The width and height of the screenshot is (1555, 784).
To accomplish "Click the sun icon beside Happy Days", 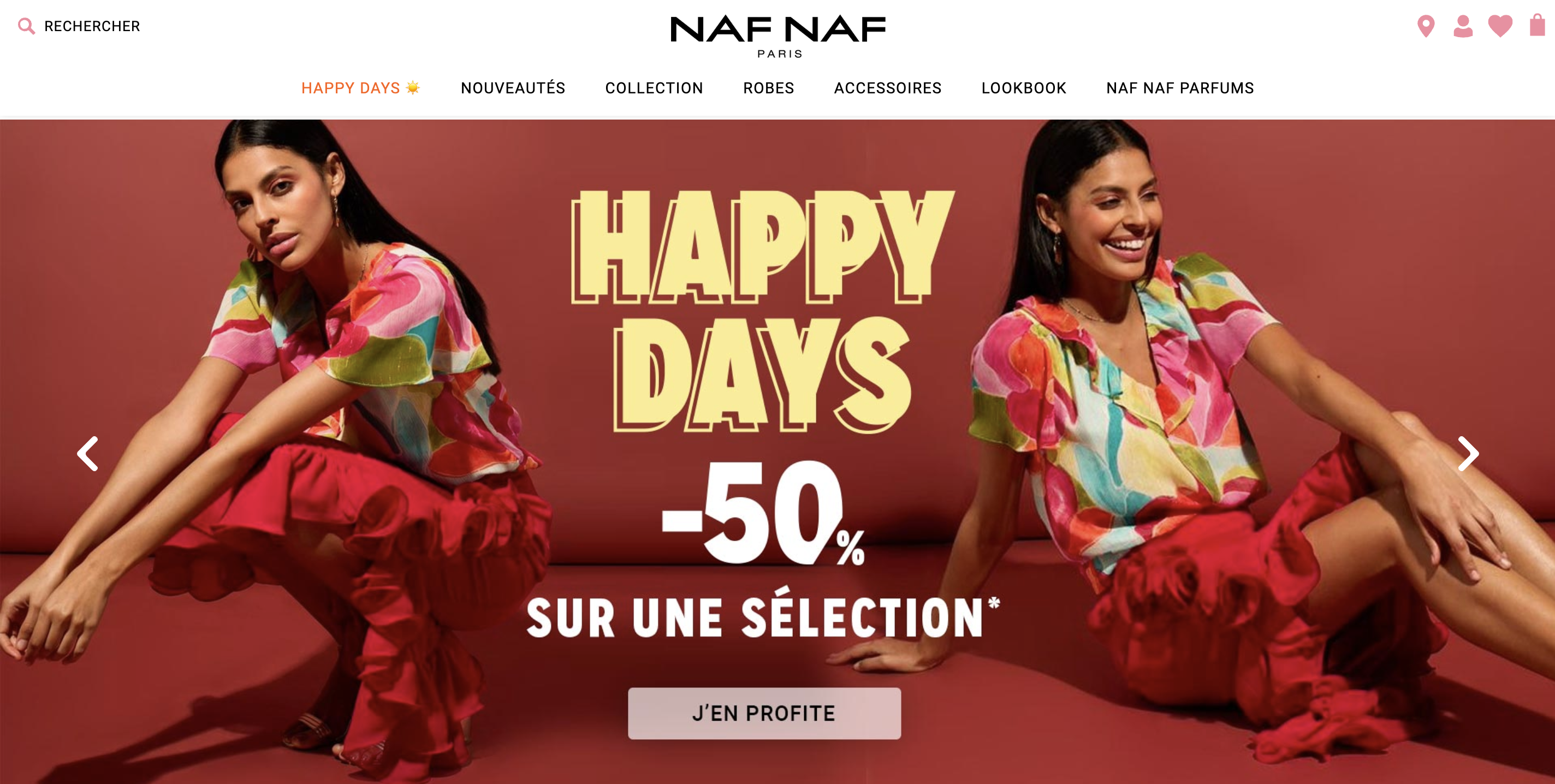I will coord(413,87).
